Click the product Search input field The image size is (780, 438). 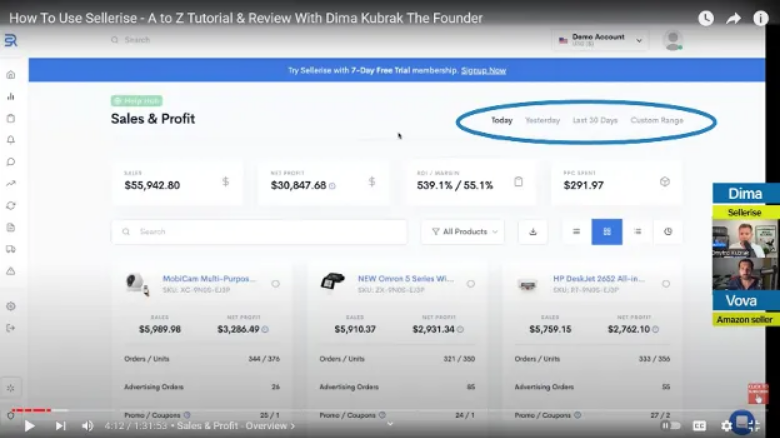pos(259,231)
